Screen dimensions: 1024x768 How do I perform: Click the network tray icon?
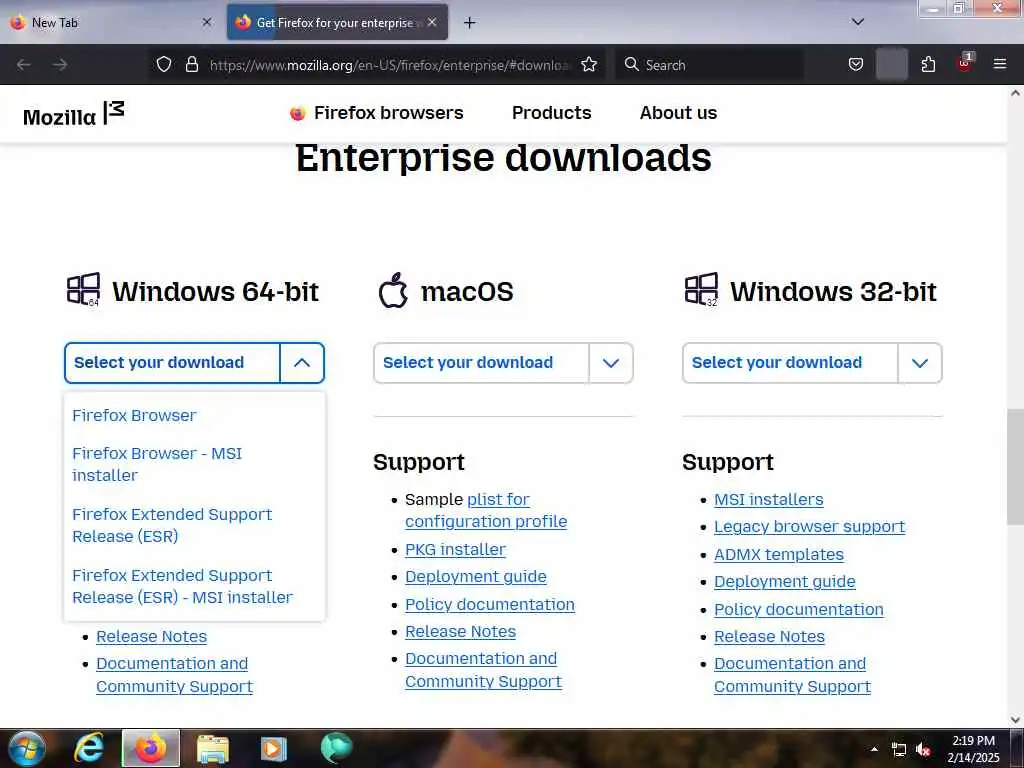[x=899, y=750]
